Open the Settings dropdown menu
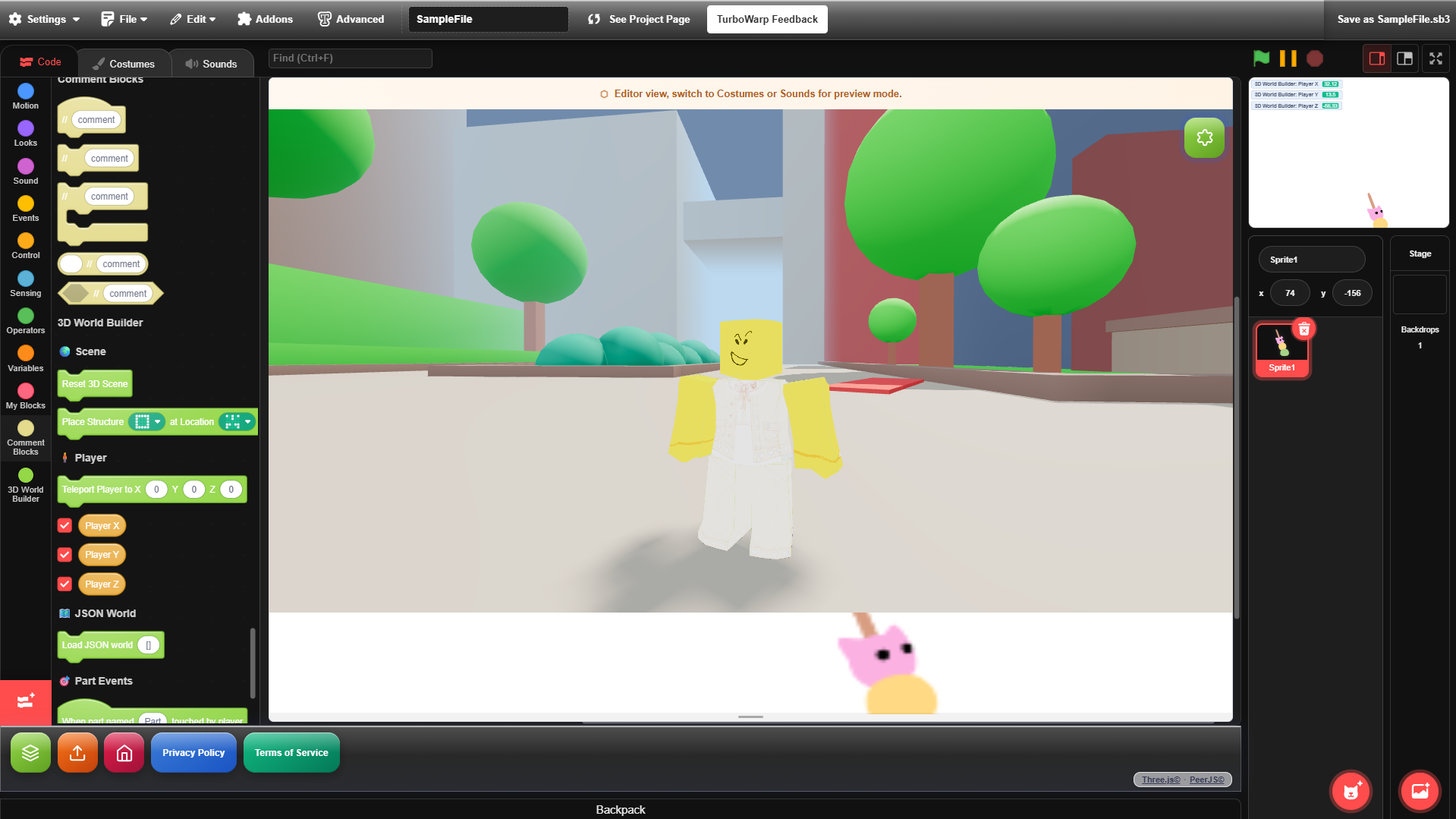 [x=45, y=19]
